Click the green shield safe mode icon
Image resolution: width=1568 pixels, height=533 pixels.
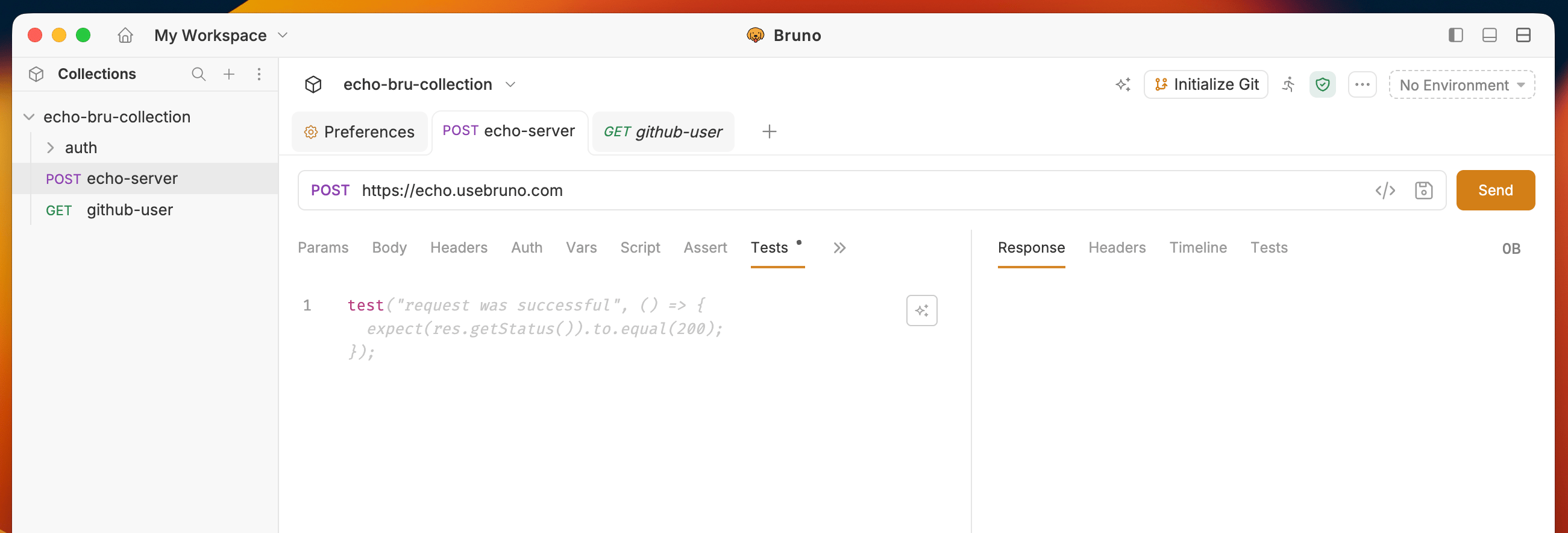(x=1323, y=84)
